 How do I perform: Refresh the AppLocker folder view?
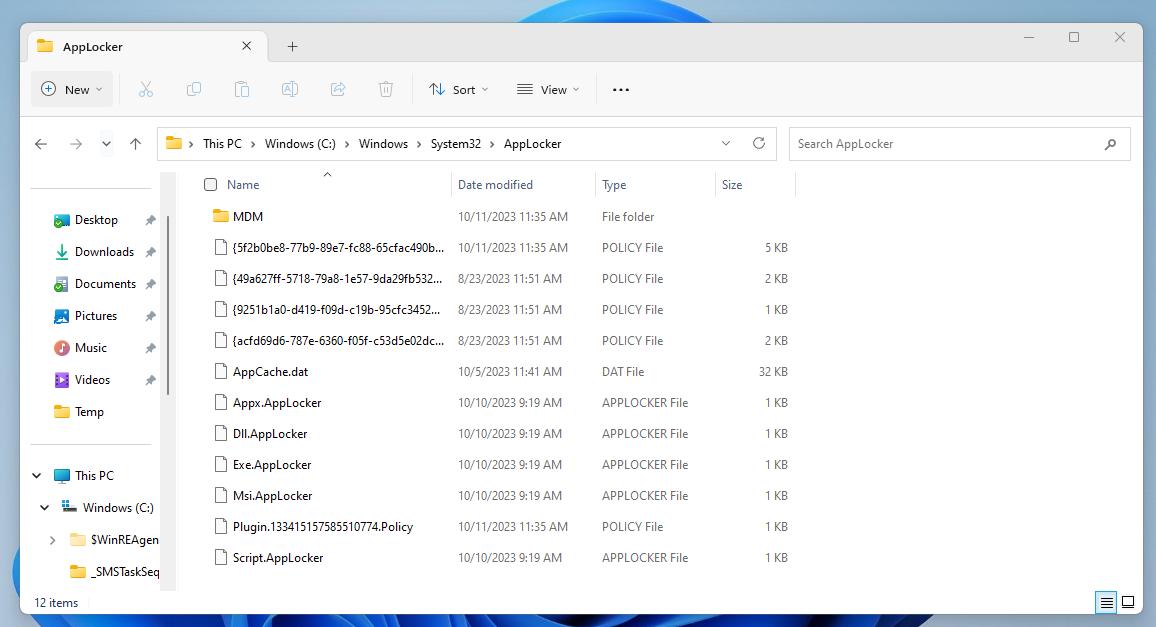759,144
